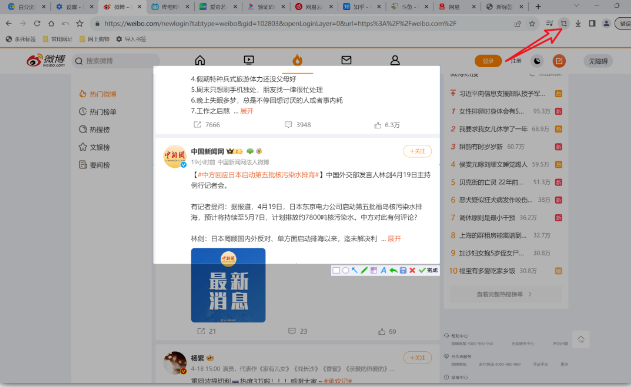Open the Weibo hot flame tab
This screenshot has height=387, width=631.
click(x=297, y=60)
